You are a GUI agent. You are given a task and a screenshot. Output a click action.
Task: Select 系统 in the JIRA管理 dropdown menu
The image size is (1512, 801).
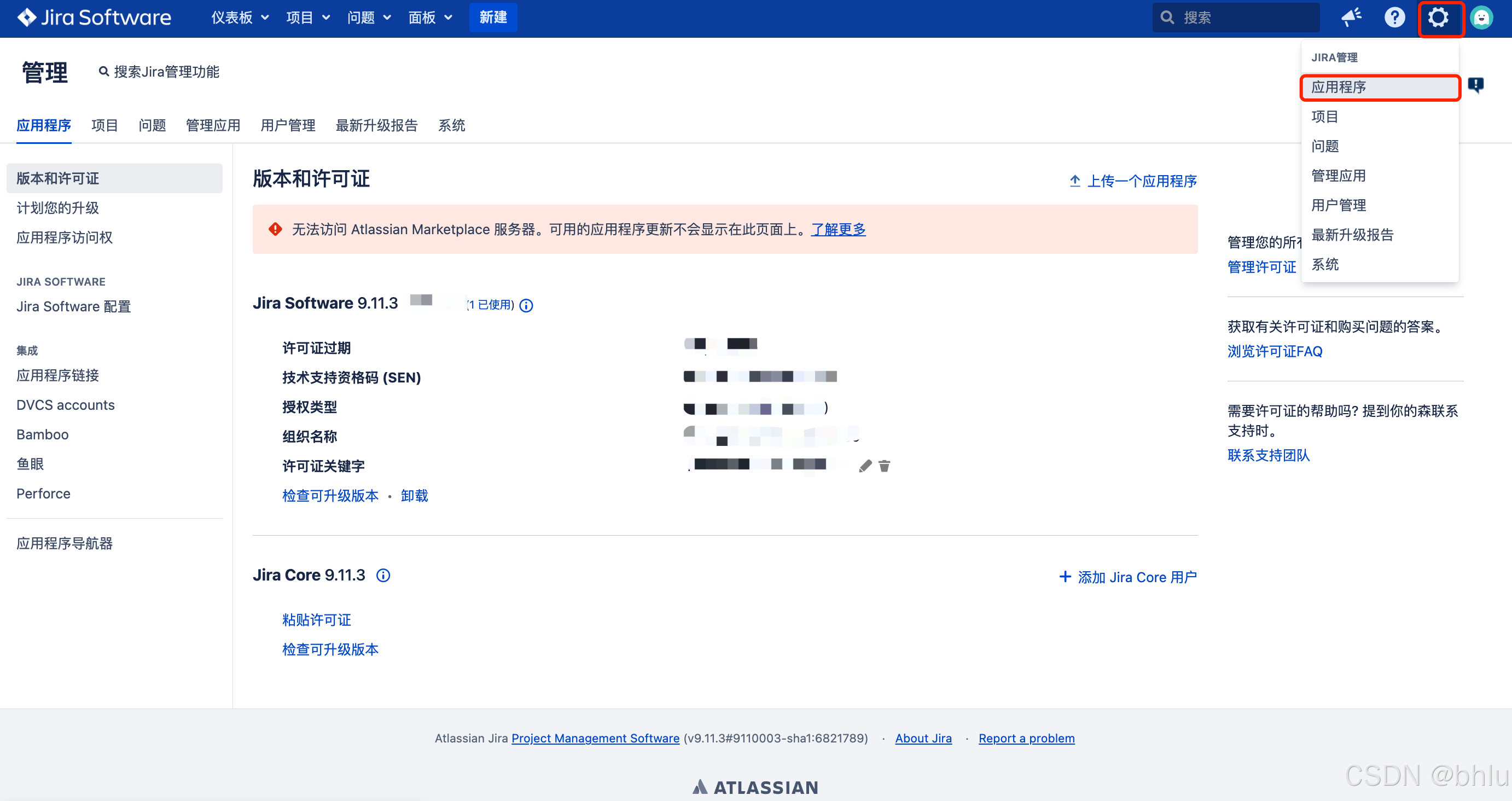[1380, 264]
